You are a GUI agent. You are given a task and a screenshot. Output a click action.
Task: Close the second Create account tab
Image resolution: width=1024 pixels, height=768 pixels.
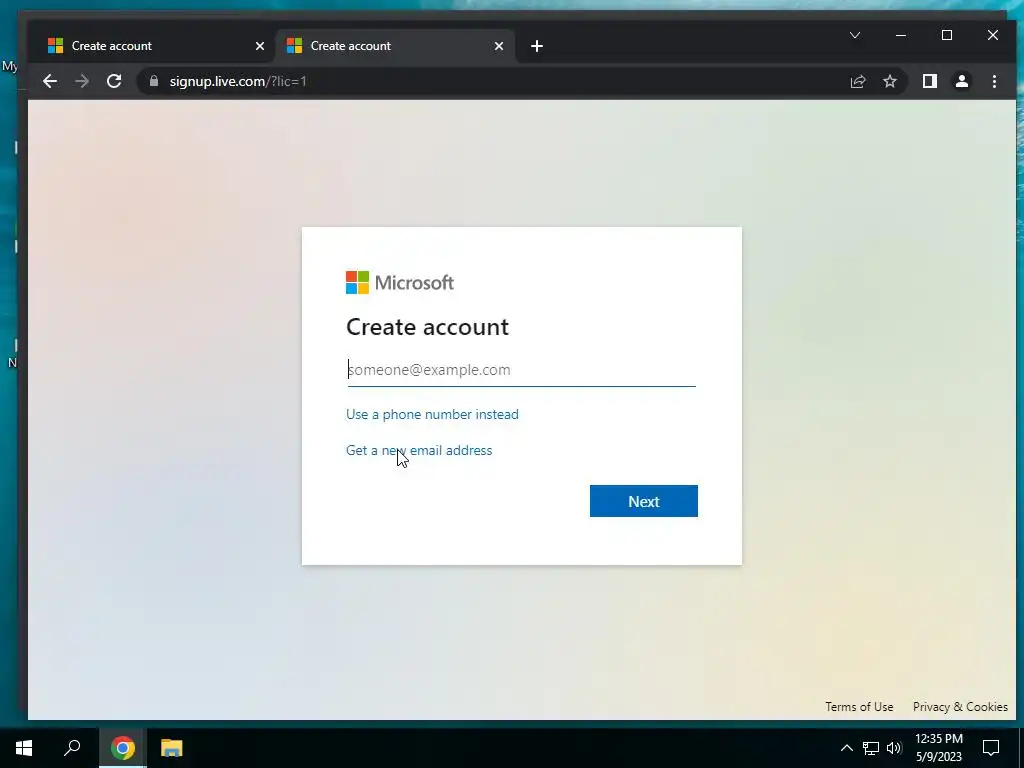coord(498,46)
